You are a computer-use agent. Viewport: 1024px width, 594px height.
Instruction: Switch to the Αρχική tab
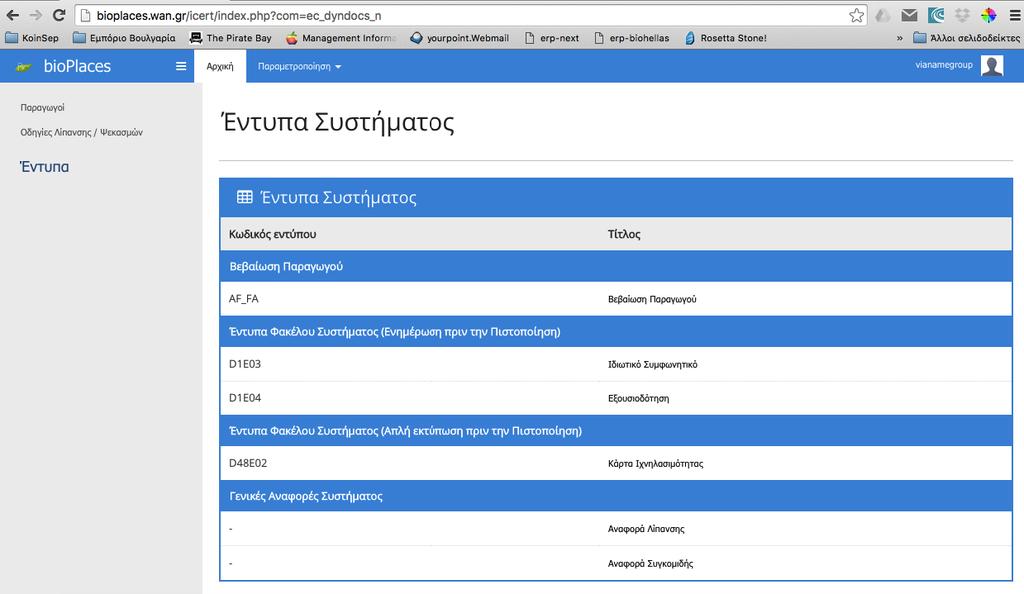(220, 67)
